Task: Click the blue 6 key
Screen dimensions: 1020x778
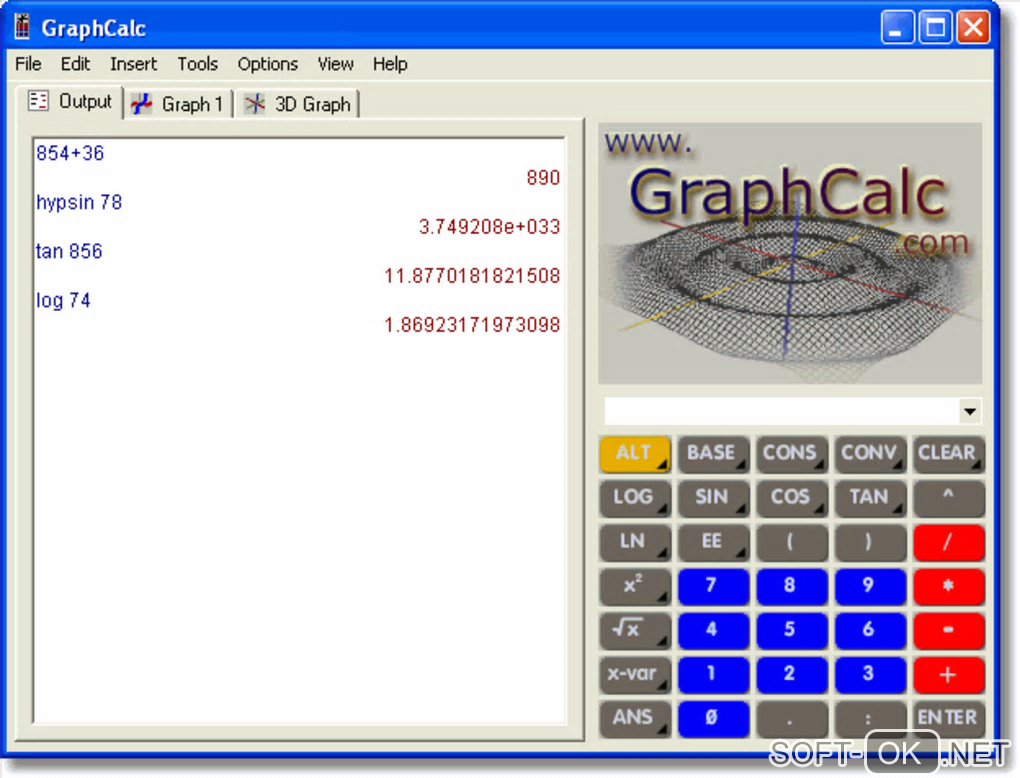Action: pyautogui.click(x=870, y=630)
